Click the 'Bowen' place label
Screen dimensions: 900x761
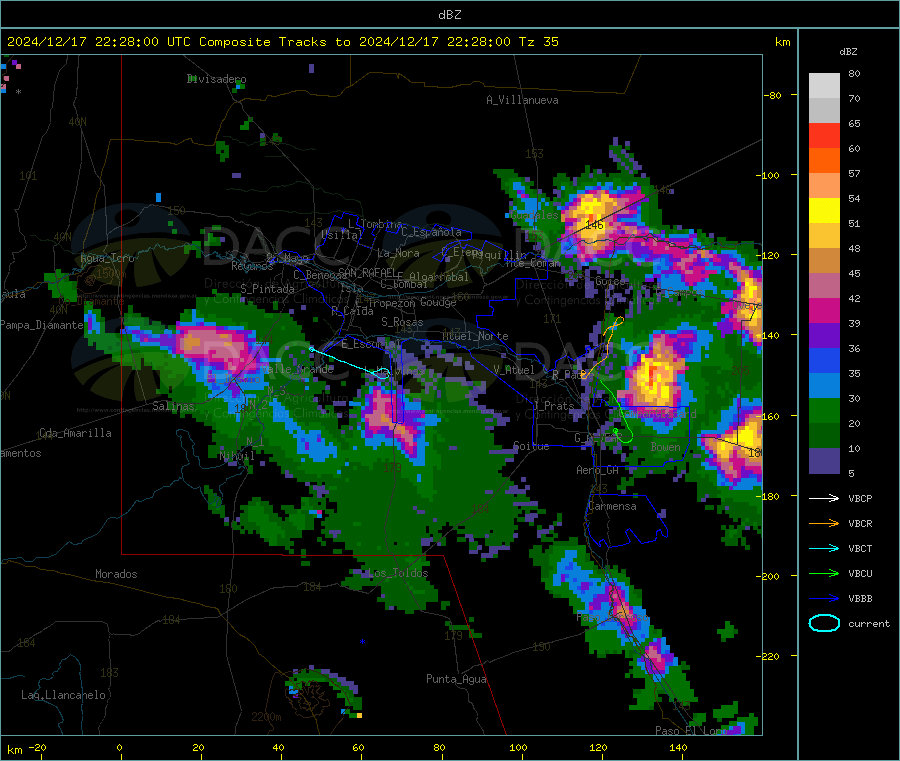point(666,446)
